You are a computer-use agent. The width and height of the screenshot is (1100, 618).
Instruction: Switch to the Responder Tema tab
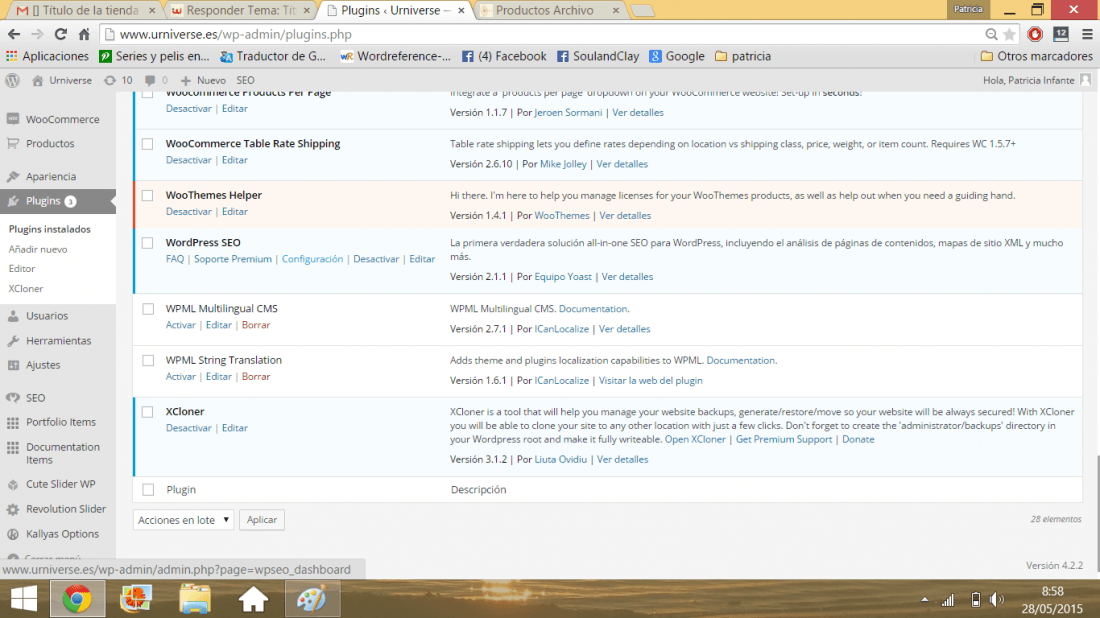(x=241, y=11)
